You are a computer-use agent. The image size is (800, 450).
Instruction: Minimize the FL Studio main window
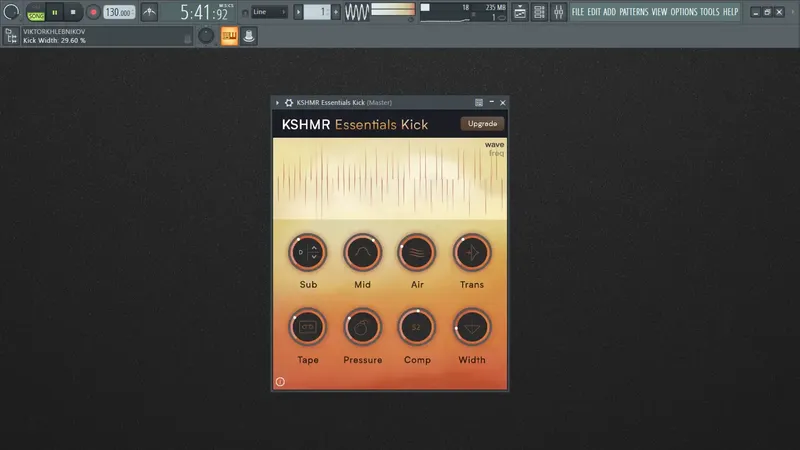[756, 12]
